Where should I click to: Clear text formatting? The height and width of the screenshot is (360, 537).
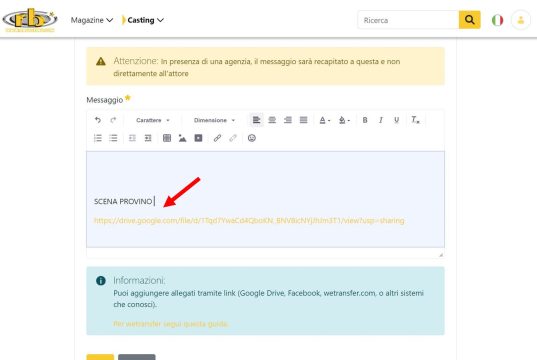(x=415, y=120)
